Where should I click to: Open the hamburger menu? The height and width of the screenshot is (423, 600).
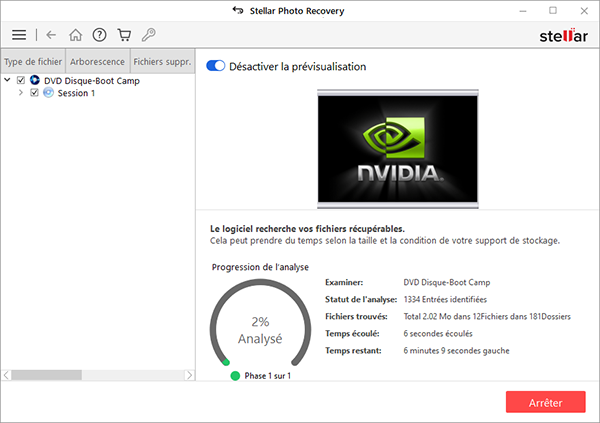point(19,34)
